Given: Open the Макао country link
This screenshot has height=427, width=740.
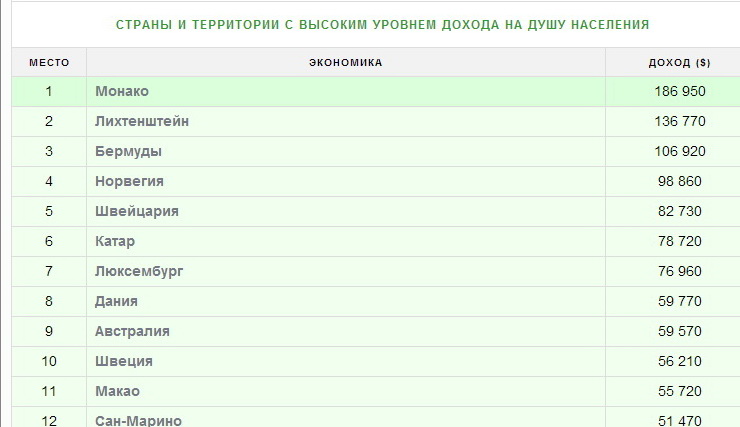Looking at the screenshot, I should [117, 392].
